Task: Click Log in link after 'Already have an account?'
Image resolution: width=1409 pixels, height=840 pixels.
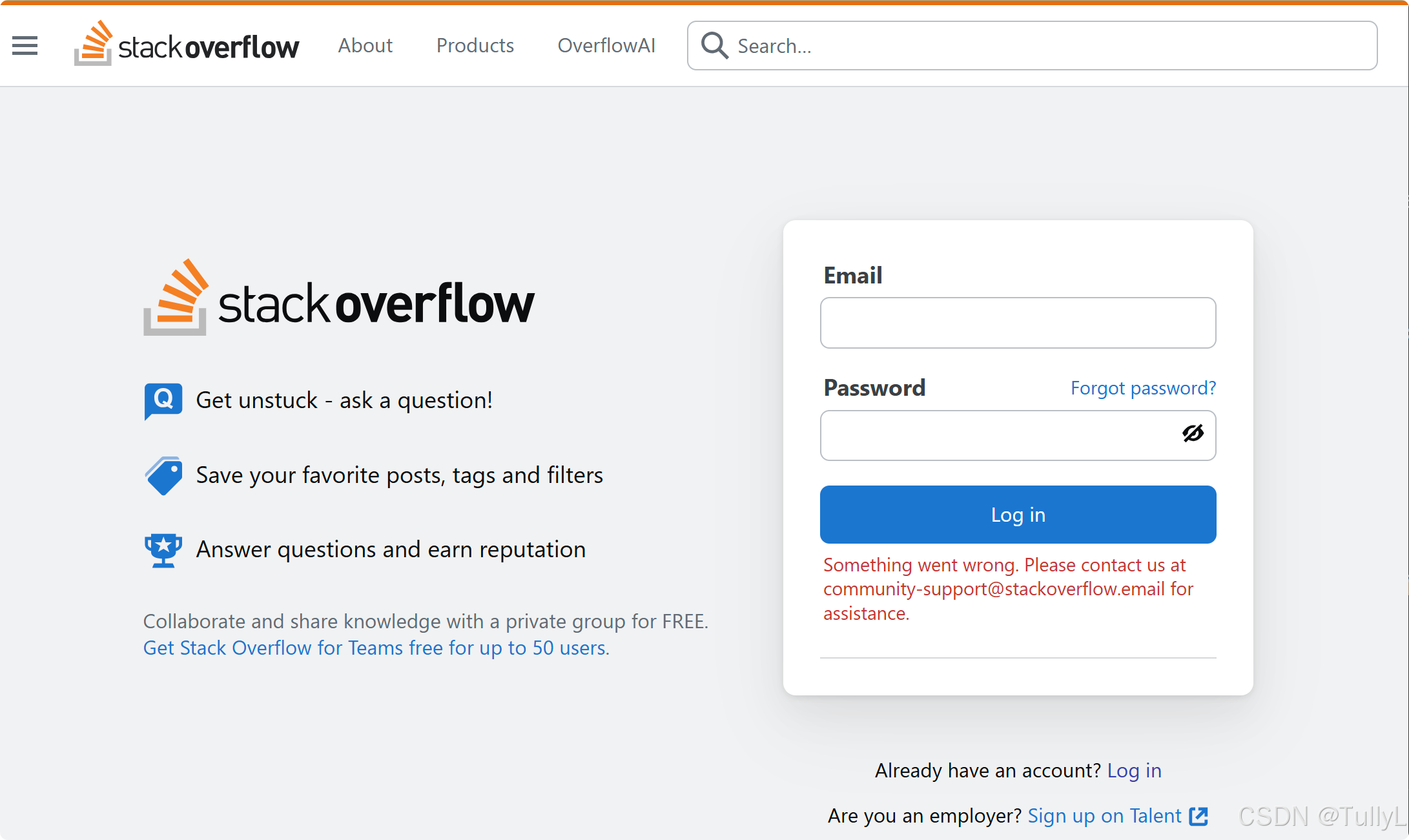Action: (x=1134, y=770)
